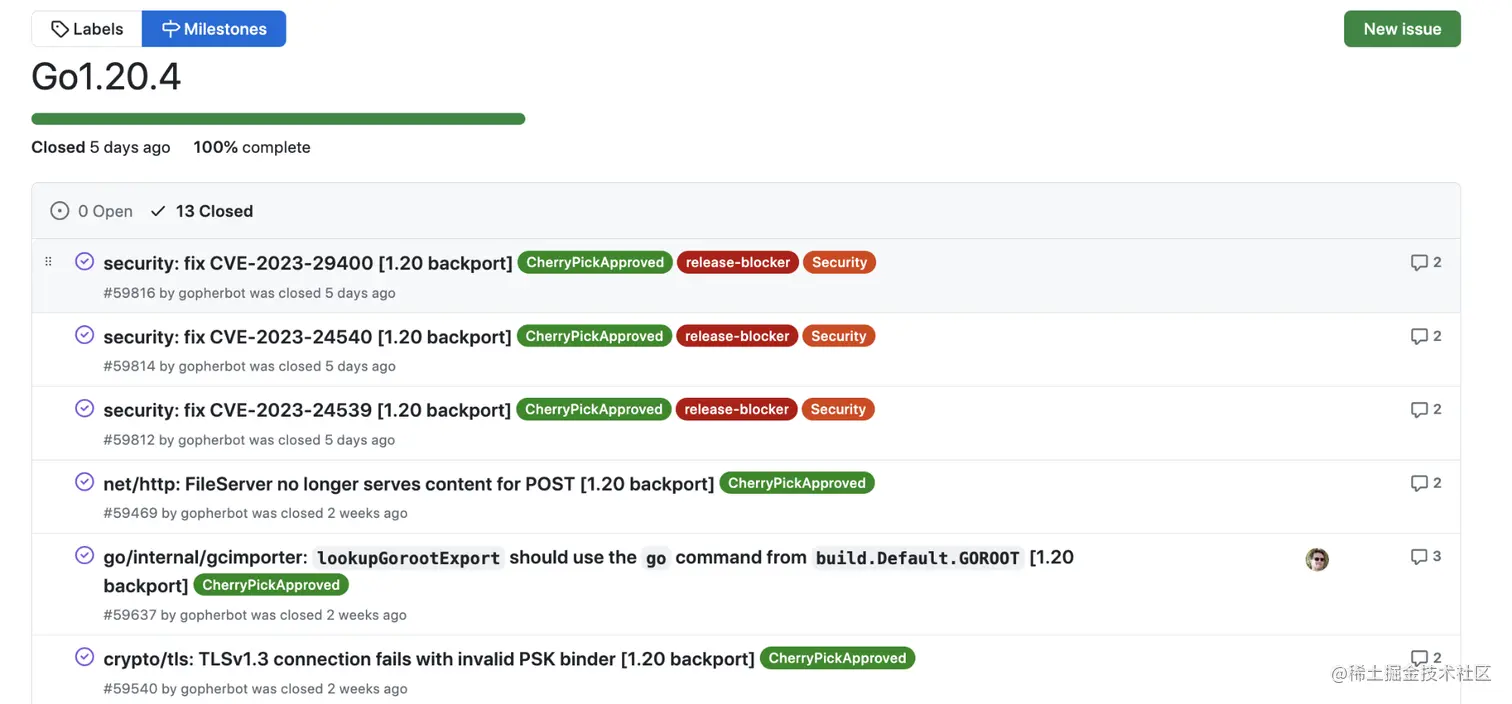
Task: Click the milestone progress bar
Action: pos(278,119)
